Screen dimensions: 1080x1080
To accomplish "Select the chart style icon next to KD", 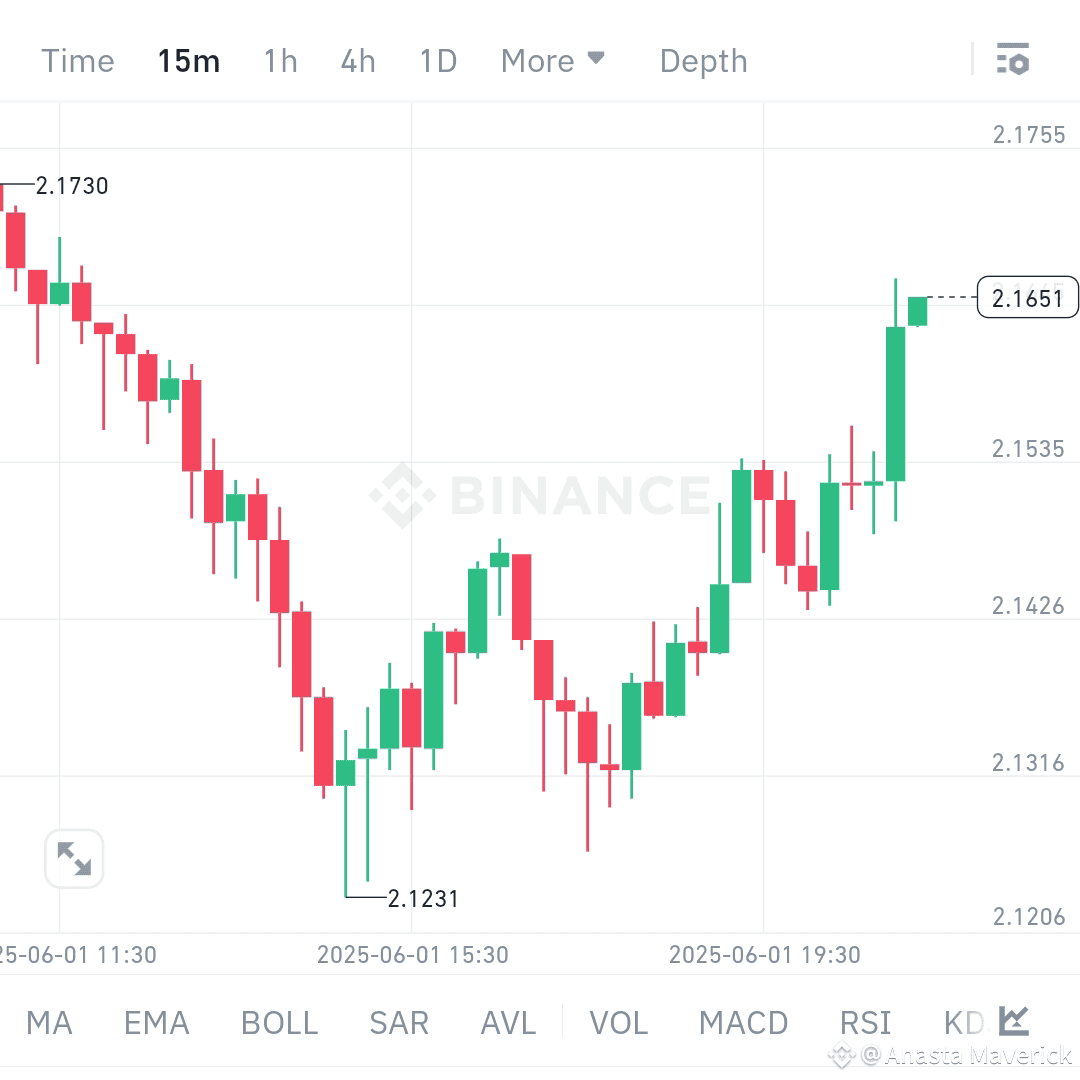I will pyautogui.click(x=1014, y=1021).
